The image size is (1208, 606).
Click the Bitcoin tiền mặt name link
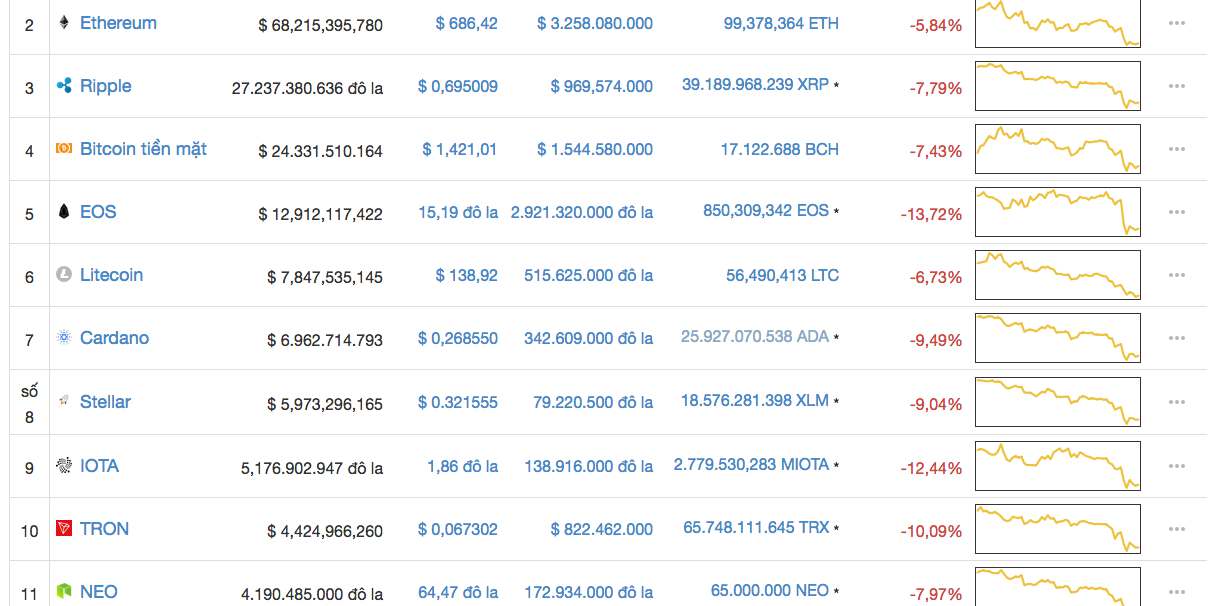click(x=143, y=149)
